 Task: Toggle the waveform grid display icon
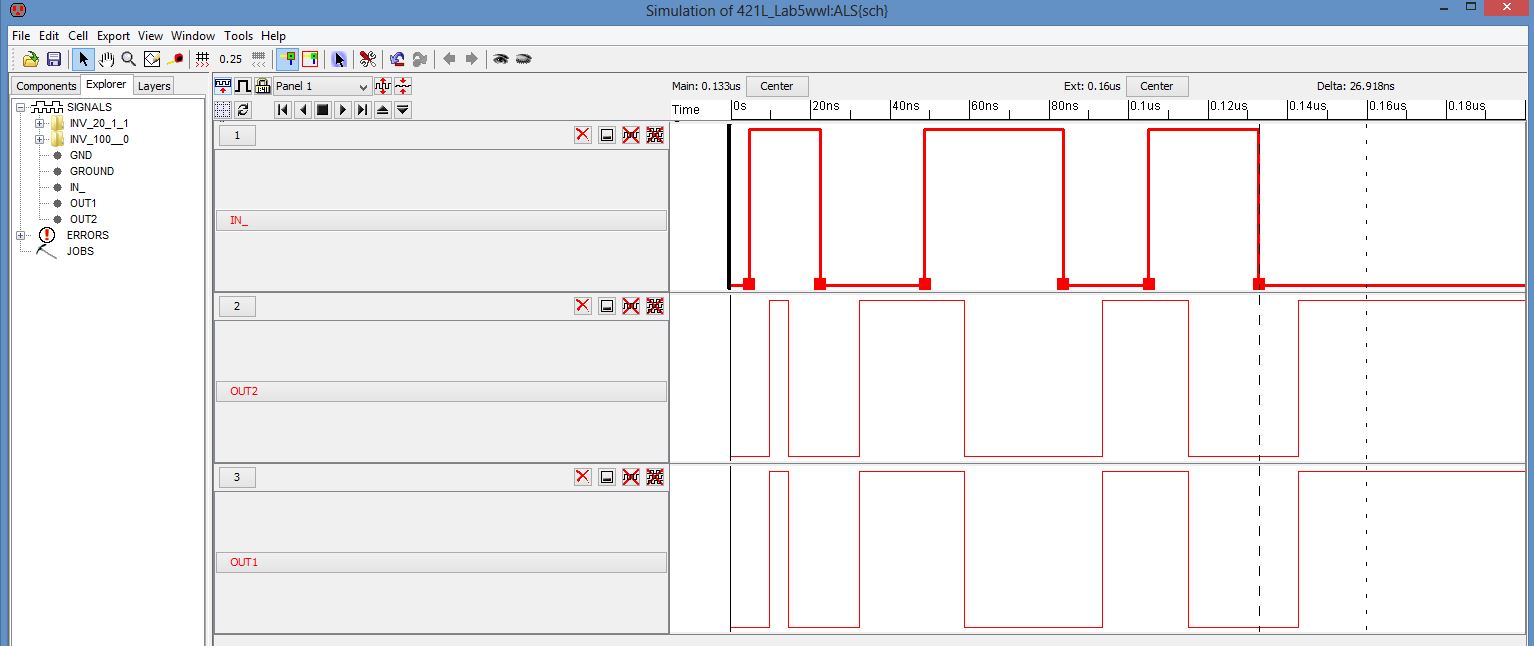click(223, 110)
